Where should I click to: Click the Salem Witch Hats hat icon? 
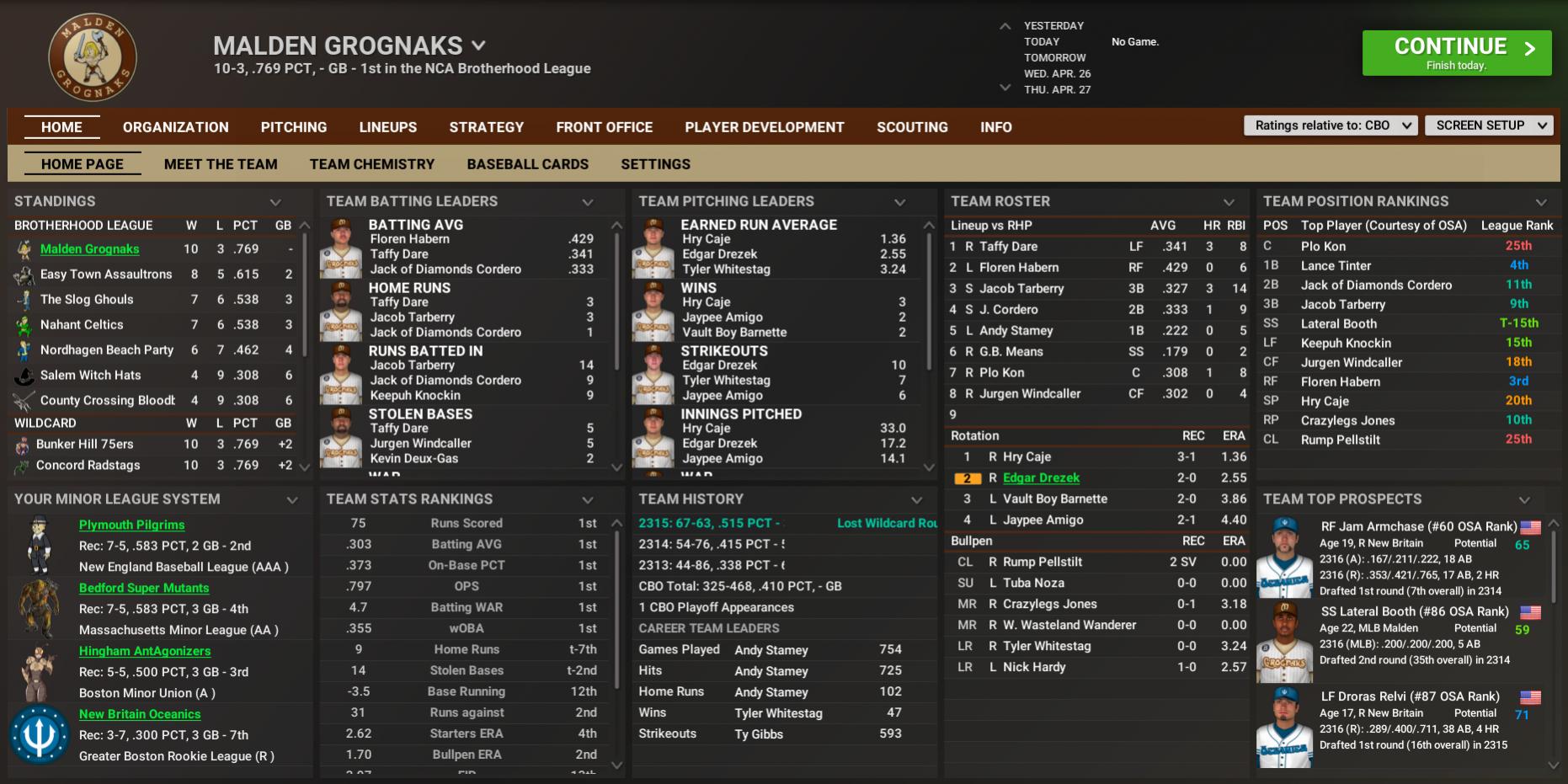pos(24,376)
